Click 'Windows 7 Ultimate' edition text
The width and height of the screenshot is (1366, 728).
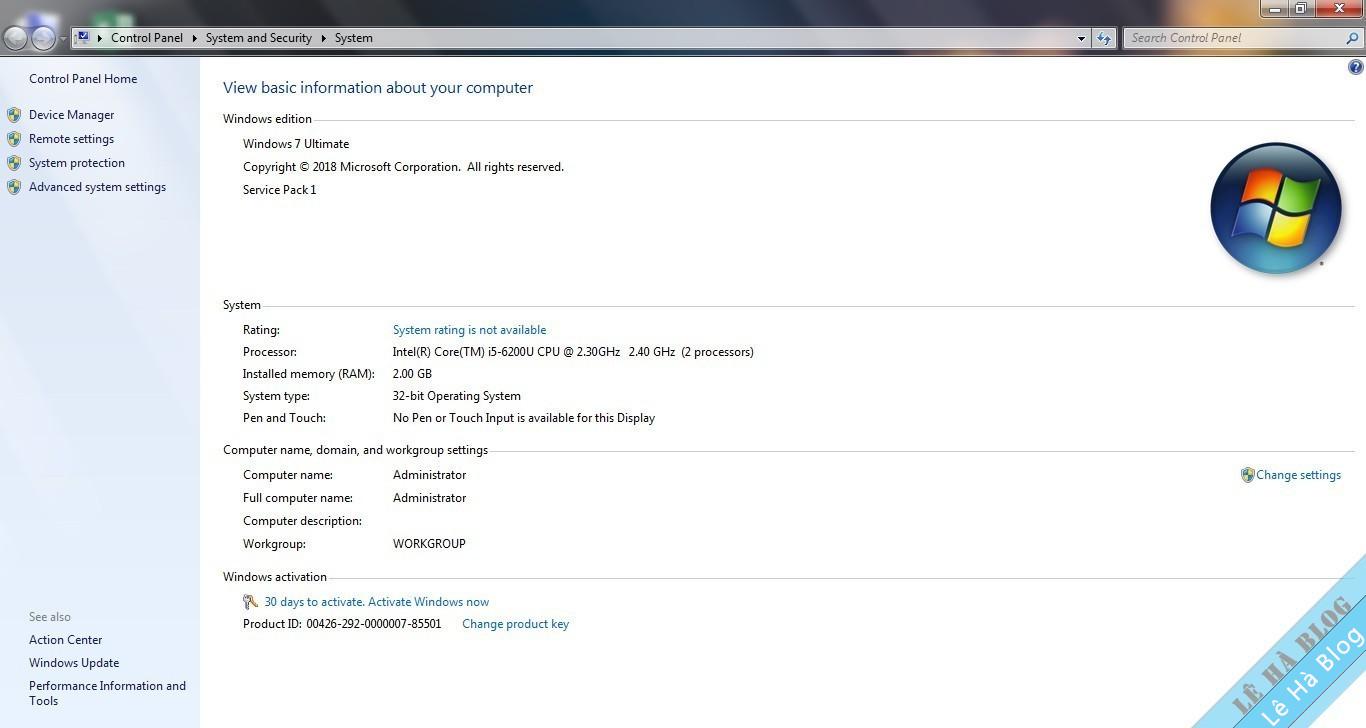(x=296, y=144)
